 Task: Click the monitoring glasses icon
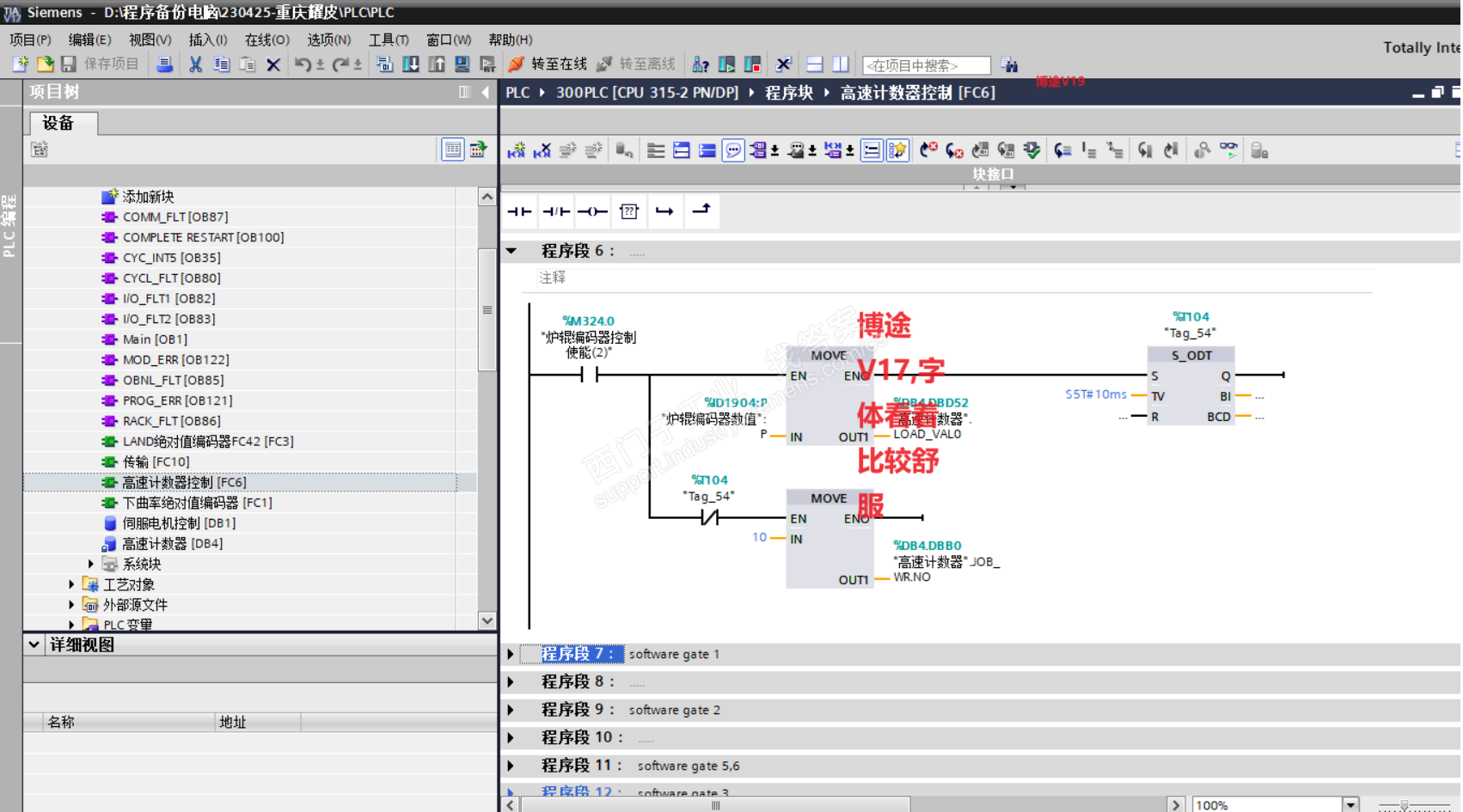pyautogui.click(x=1228, y=150)
